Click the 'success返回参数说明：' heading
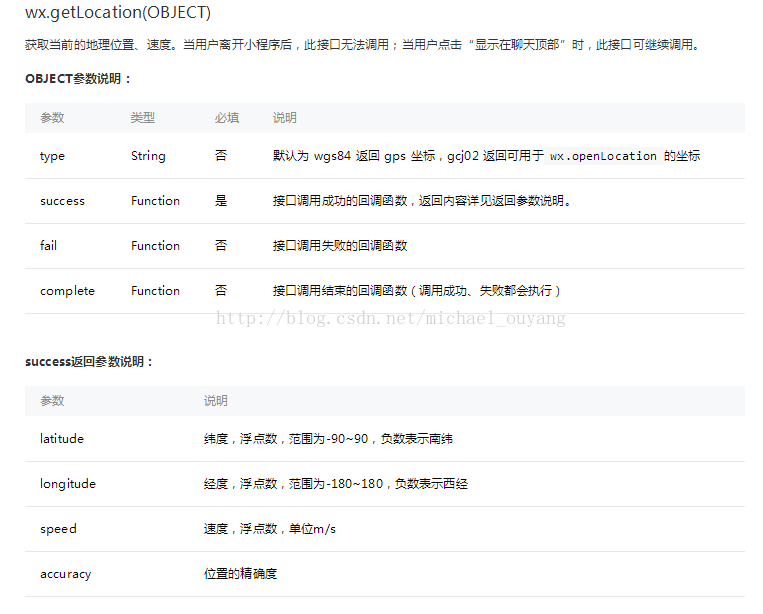Screen dimensions: 763x614 coord(90,361)
